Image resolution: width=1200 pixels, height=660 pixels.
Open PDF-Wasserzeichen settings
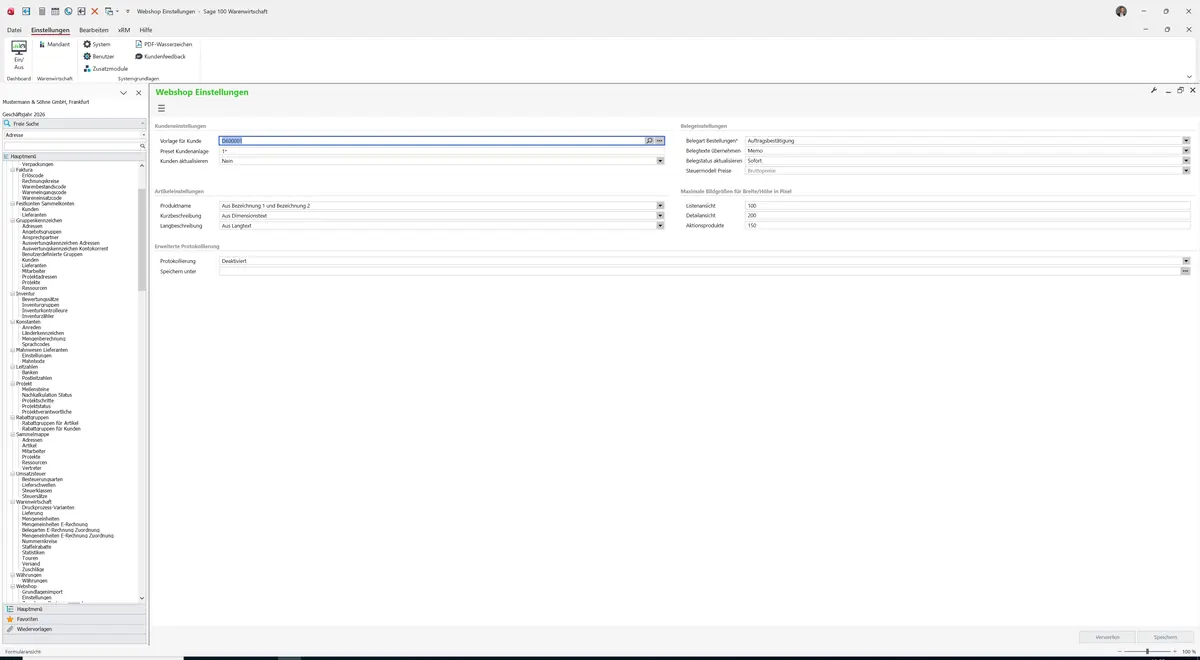coord(164,44)
